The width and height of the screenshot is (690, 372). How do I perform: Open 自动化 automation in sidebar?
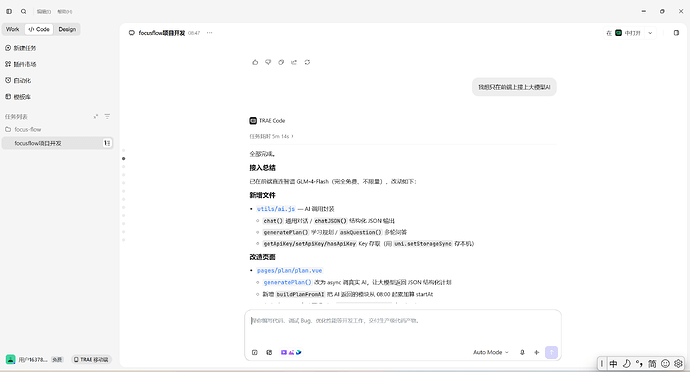coord(18,81)
